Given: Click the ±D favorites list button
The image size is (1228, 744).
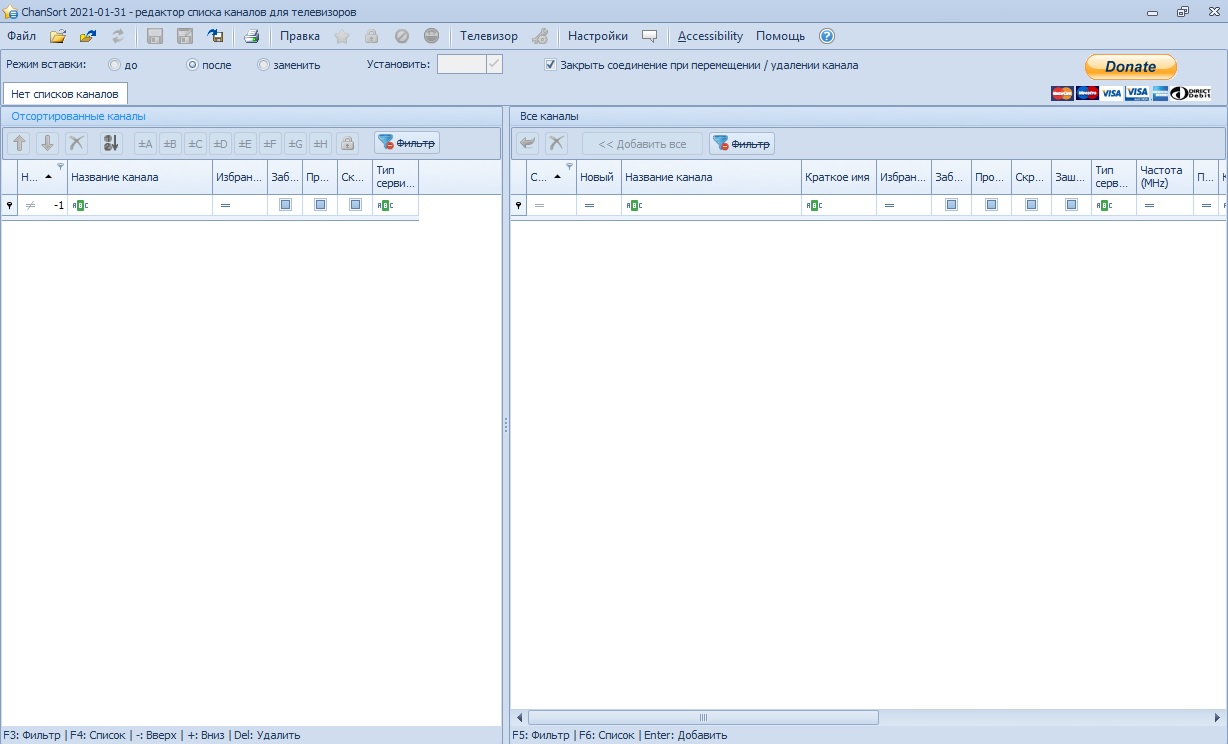Looking at the screenshot, I should (221, 144).
